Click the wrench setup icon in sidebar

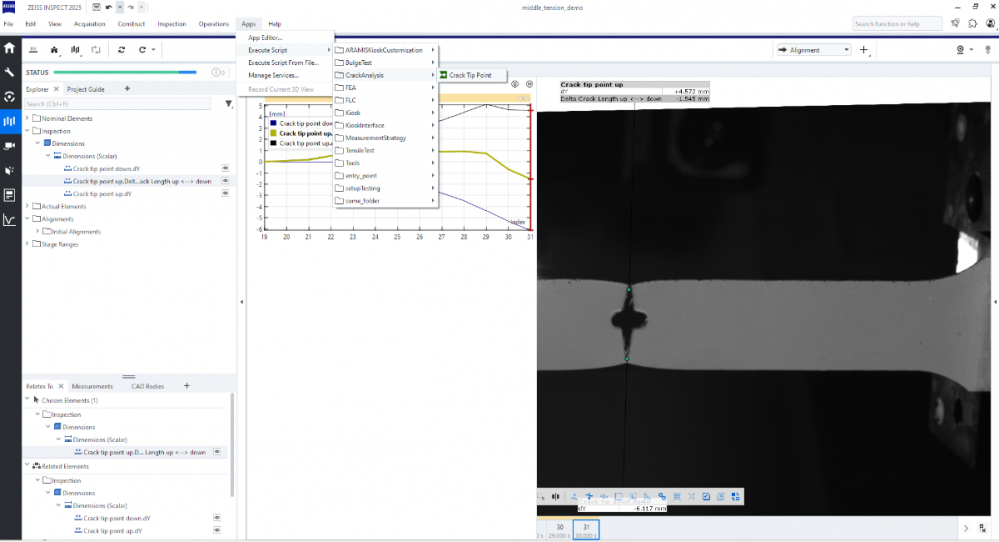(10, 72)
